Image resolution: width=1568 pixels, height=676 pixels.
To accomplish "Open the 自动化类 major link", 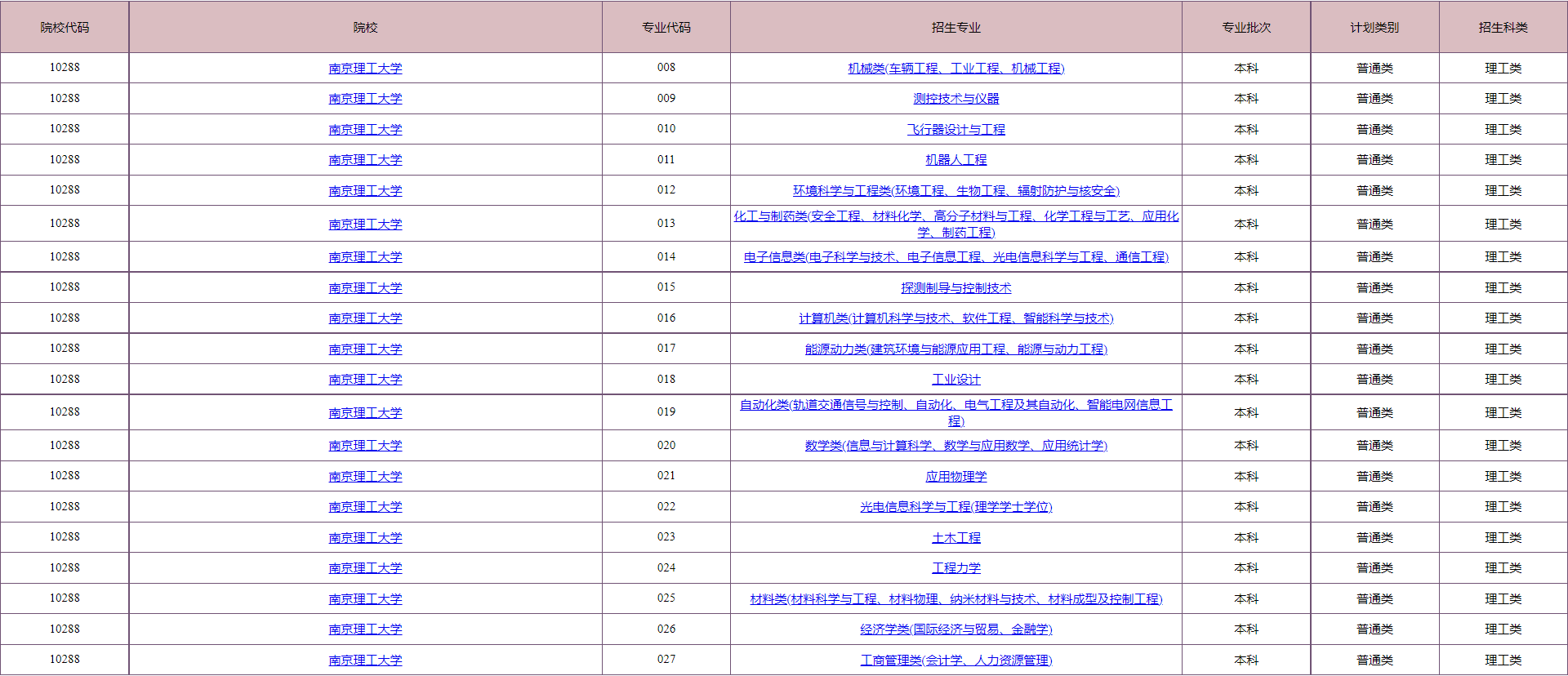I will 955,412.
